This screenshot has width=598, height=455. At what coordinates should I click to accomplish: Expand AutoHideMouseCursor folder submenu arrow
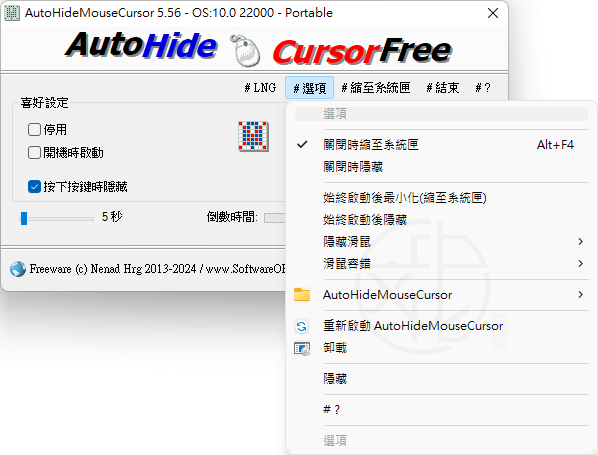tap(580, 294)
